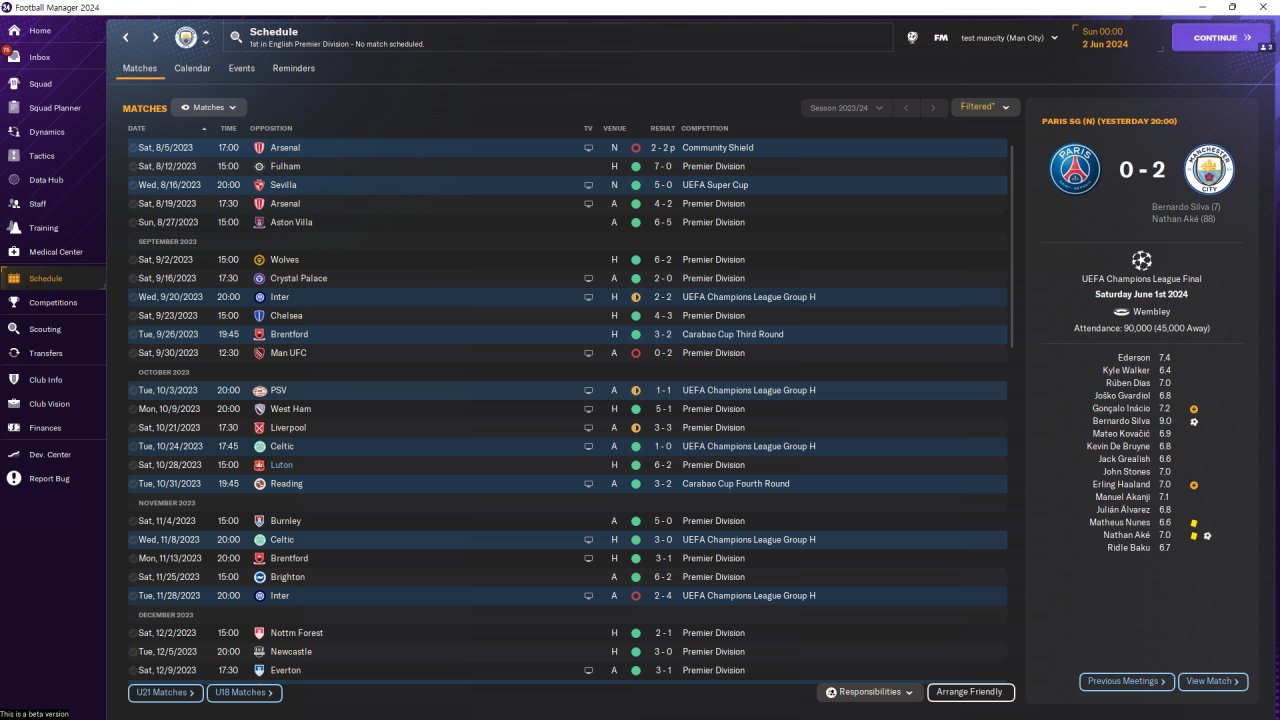Open the Scouting magnifier icon
The height and width of the screenshot is (720, 1280).
[14, 329]
